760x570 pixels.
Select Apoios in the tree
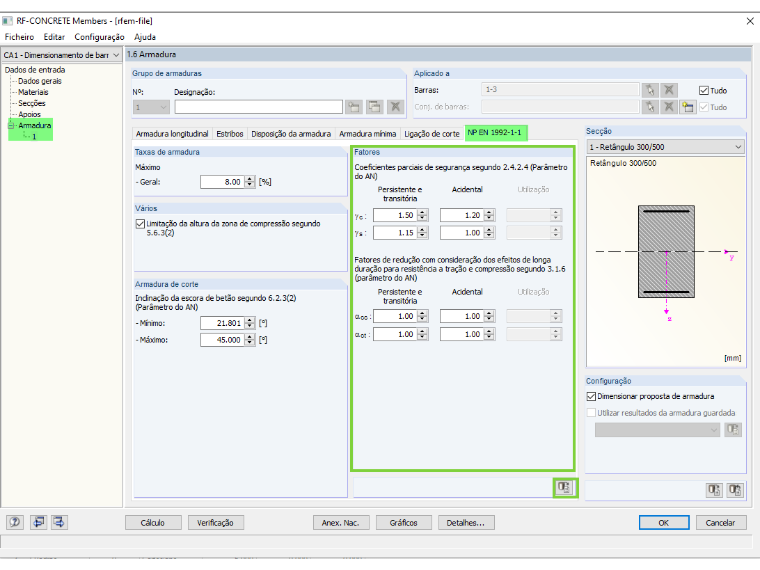pyautogui.click(x=30, y=114)
